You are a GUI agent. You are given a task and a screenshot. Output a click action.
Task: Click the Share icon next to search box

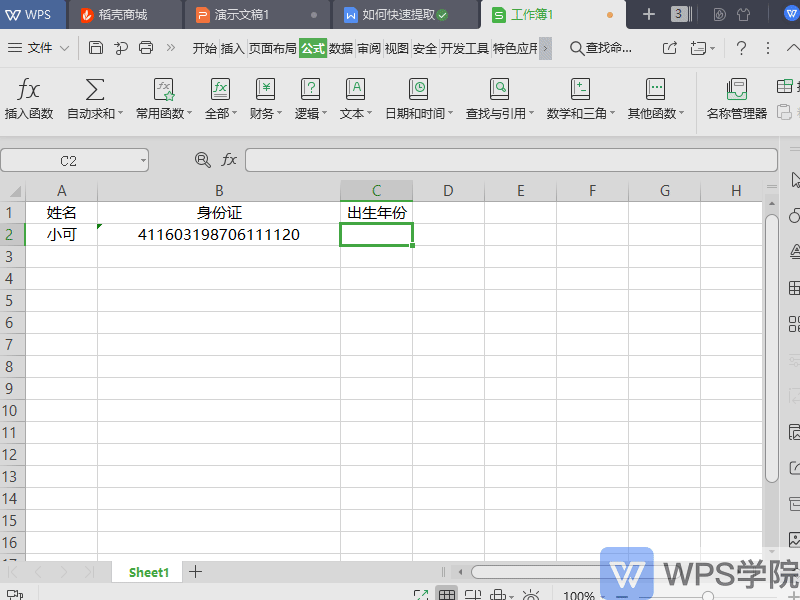670,48
